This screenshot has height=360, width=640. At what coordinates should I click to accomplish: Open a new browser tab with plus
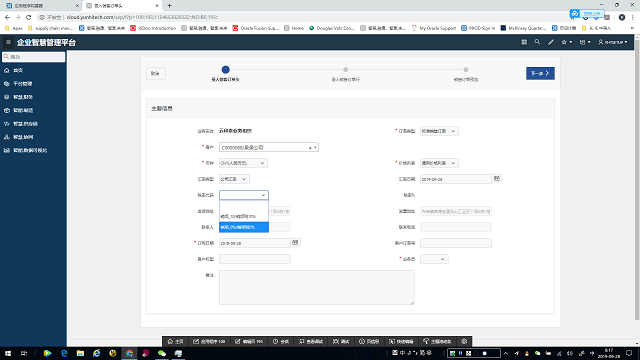point(169,6)
